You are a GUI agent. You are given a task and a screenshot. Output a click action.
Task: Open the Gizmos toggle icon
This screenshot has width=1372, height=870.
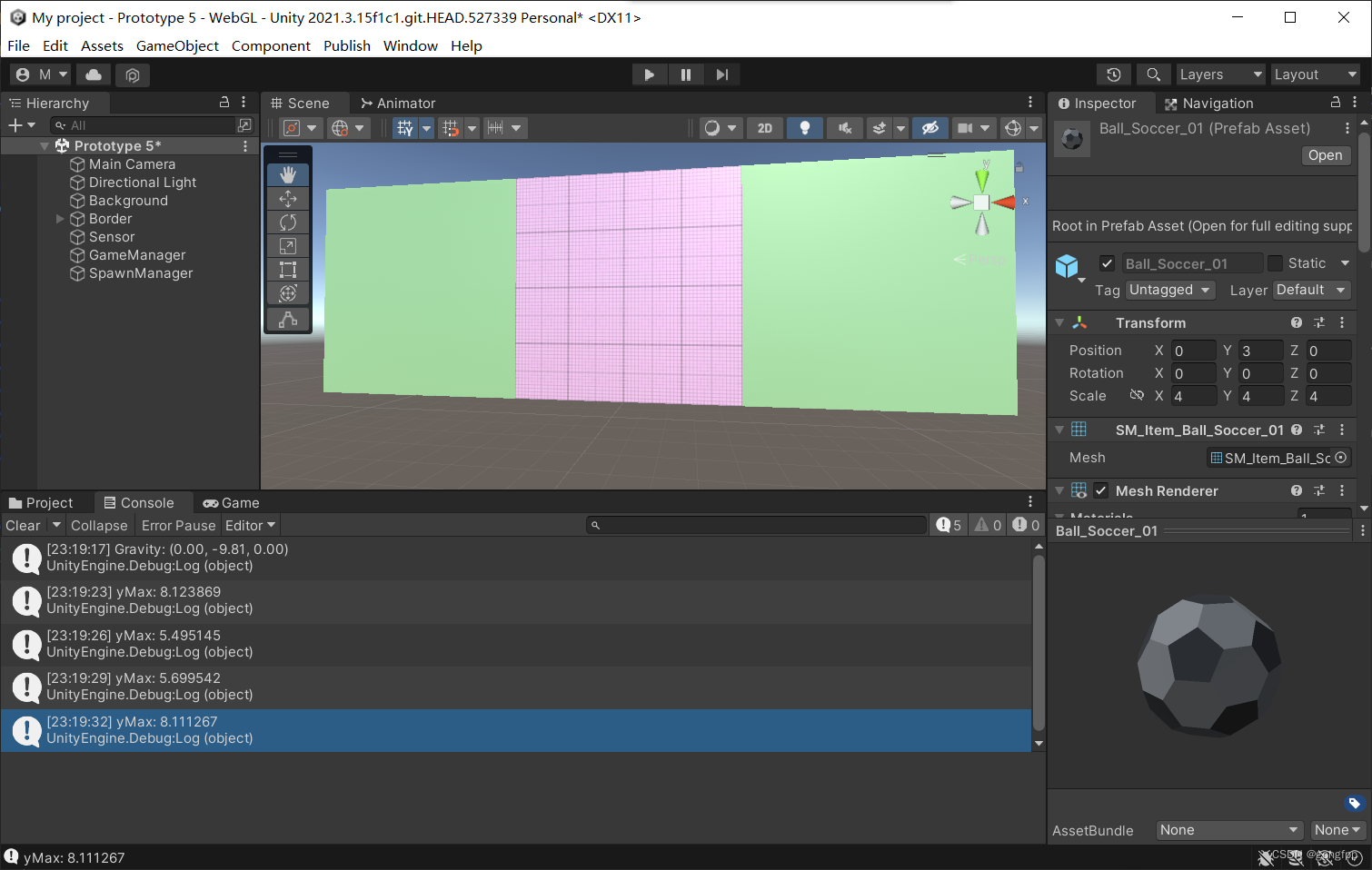[1013, 128]
